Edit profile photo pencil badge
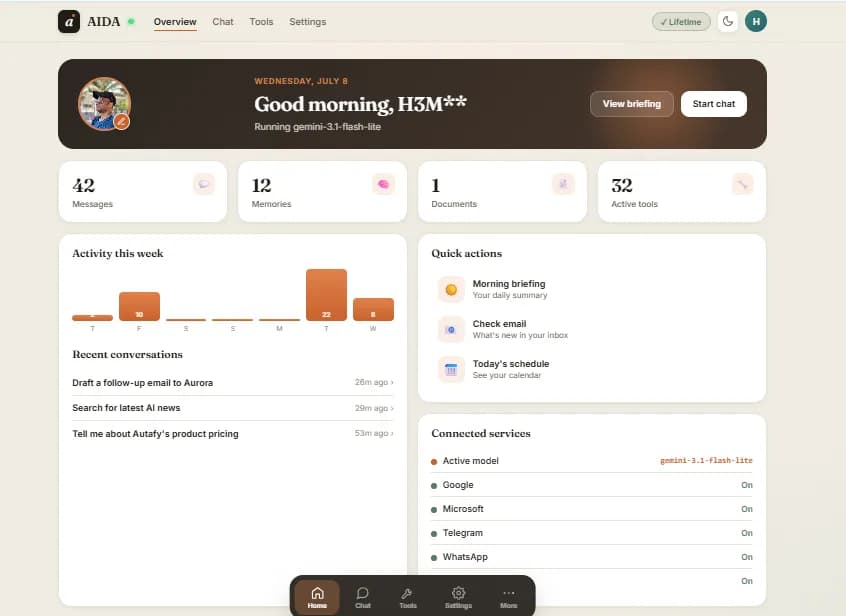Screen dimensions: 846x616 click(122, 122)
